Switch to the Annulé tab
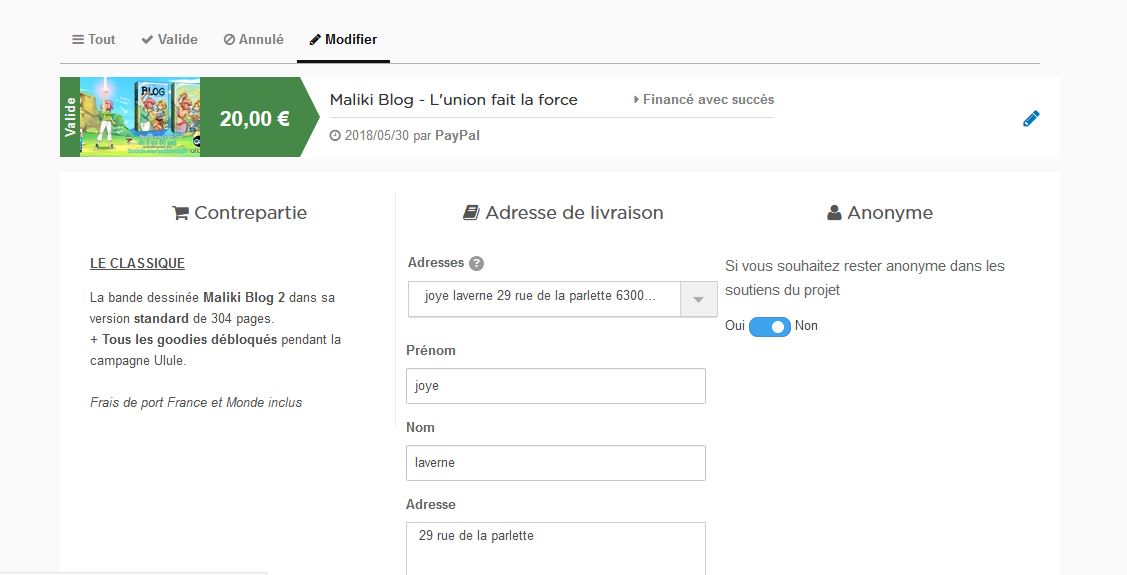 [x=253, y=40]
